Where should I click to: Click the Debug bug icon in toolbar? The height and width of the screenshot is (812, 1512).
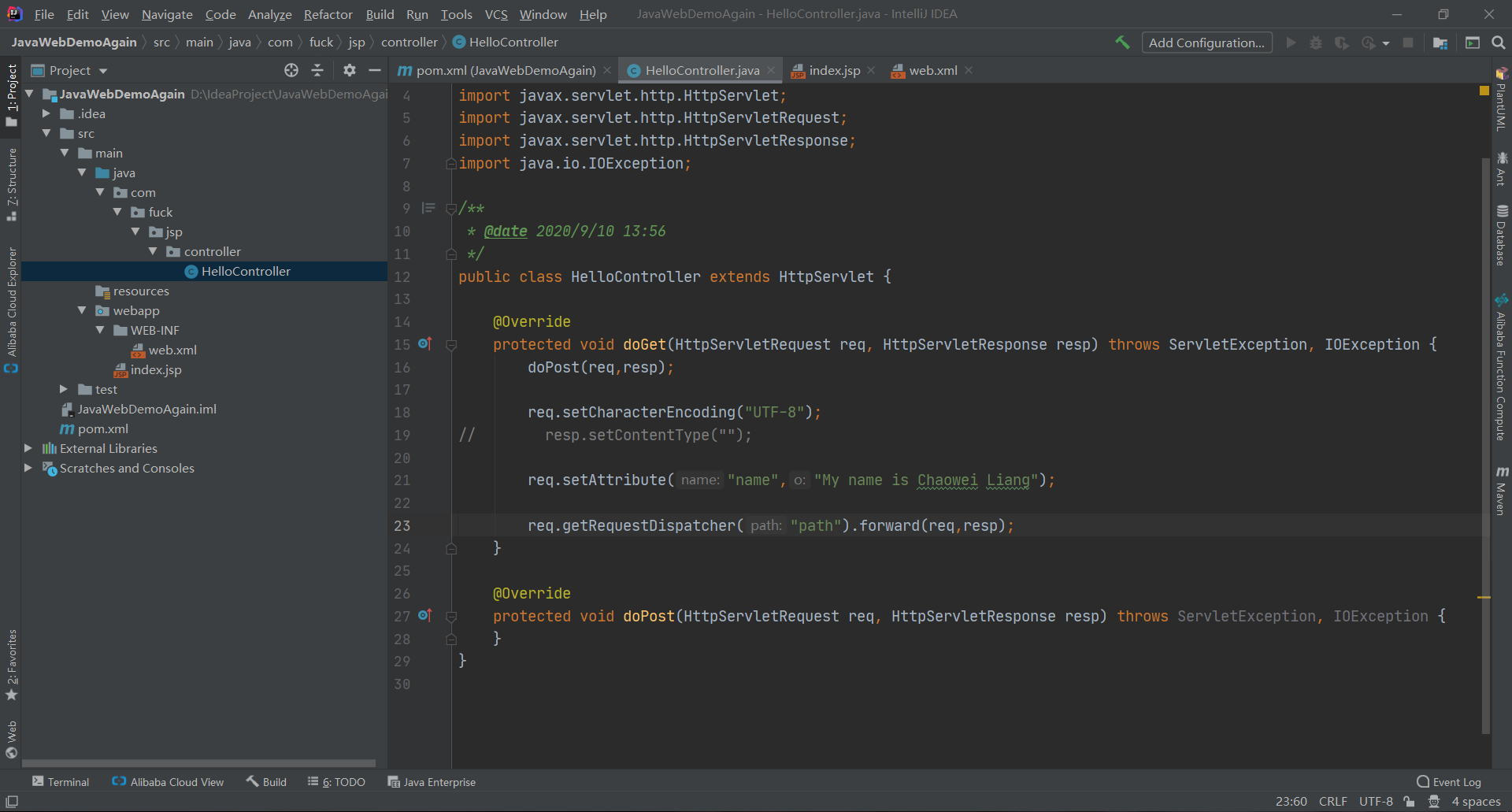click(1315, 43)
